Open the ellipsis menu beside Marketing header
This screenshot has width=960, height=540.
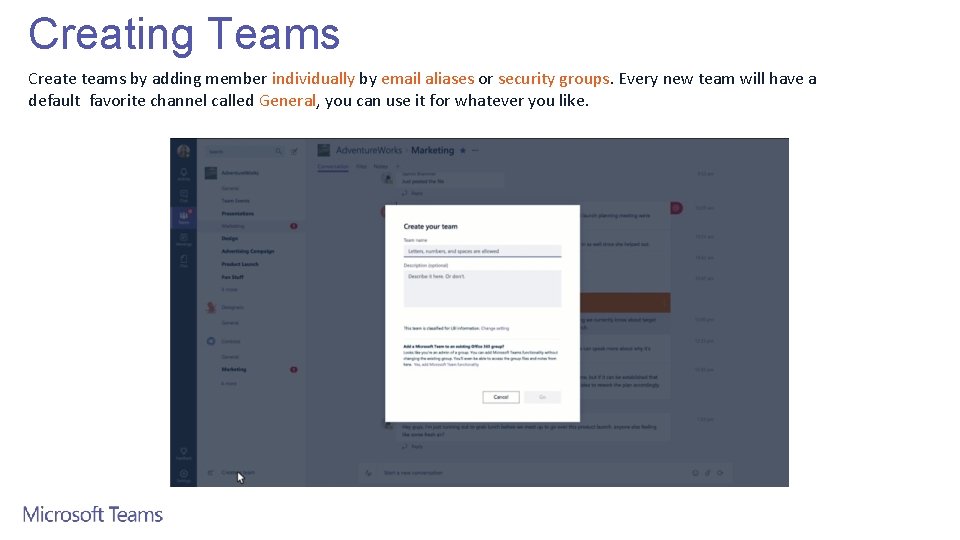point(475,151)
